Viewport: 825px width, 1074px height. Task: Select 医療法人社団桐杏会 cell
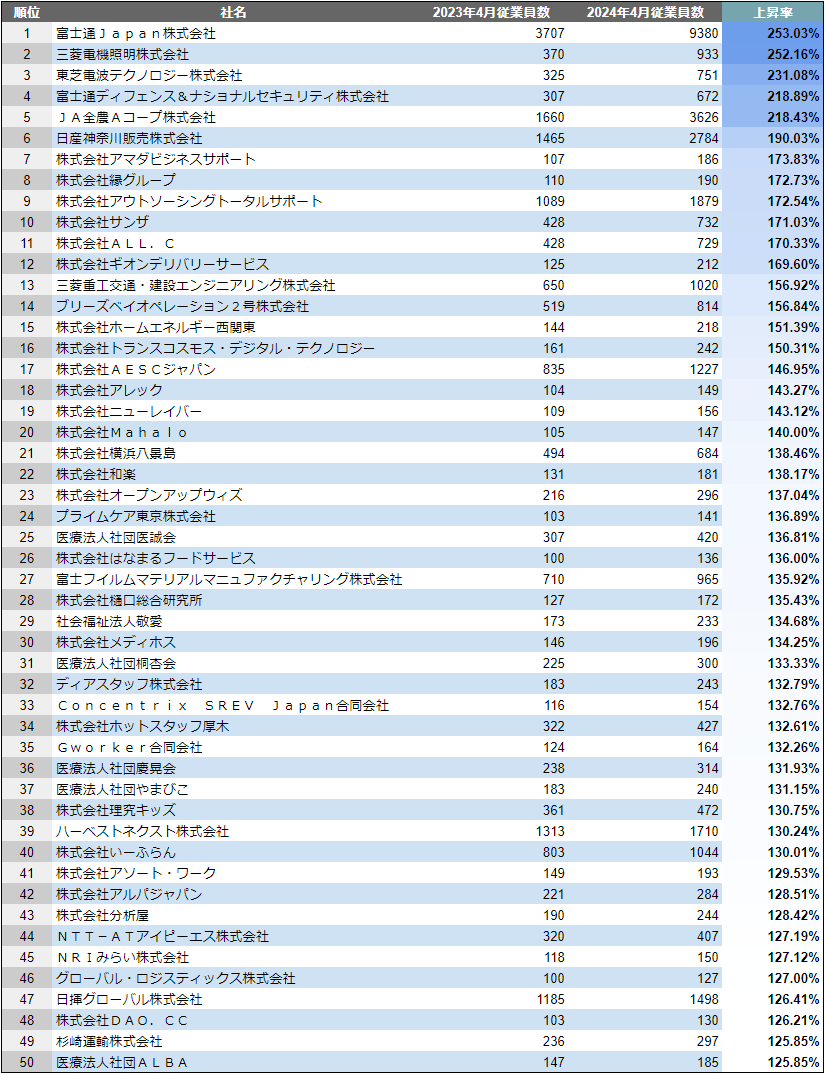point(116,664)
